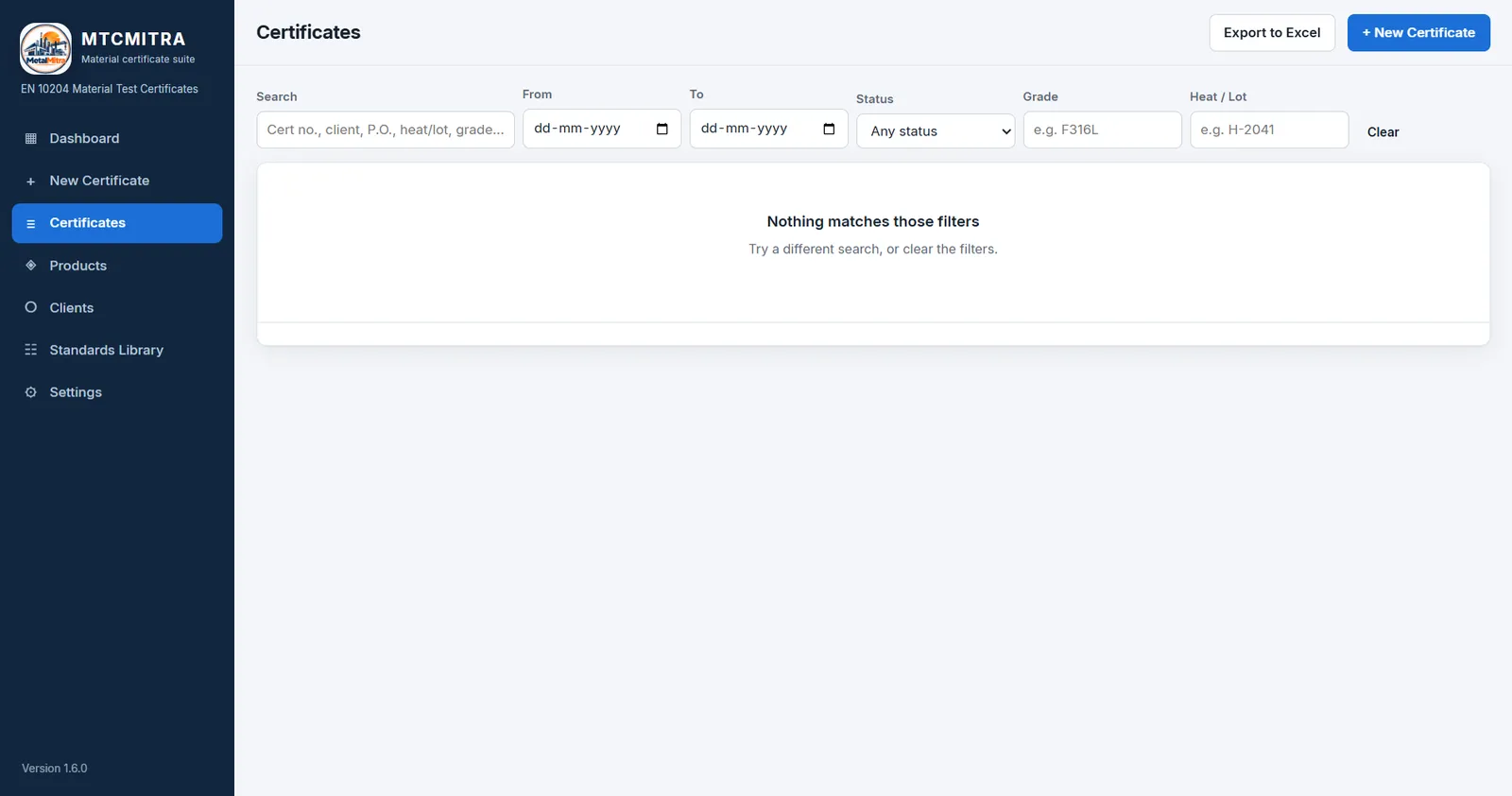This screenshot has width=1512, height=796.
Task: Open the Clients page
Action: [x=117, y=307]
